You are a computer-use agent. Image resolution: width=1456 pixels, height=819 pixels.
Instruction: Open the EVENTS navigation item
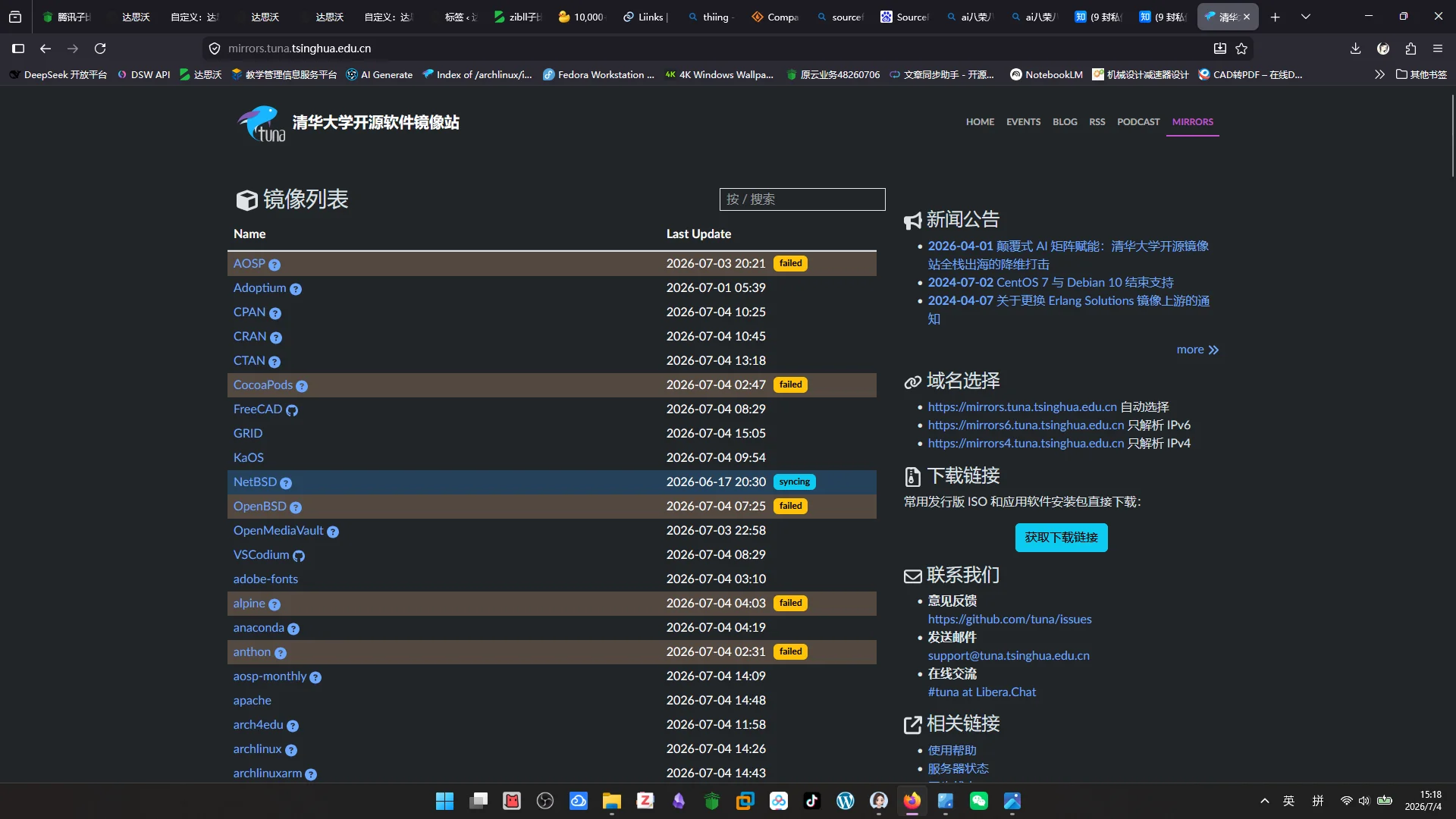[x=1023, y=122]
